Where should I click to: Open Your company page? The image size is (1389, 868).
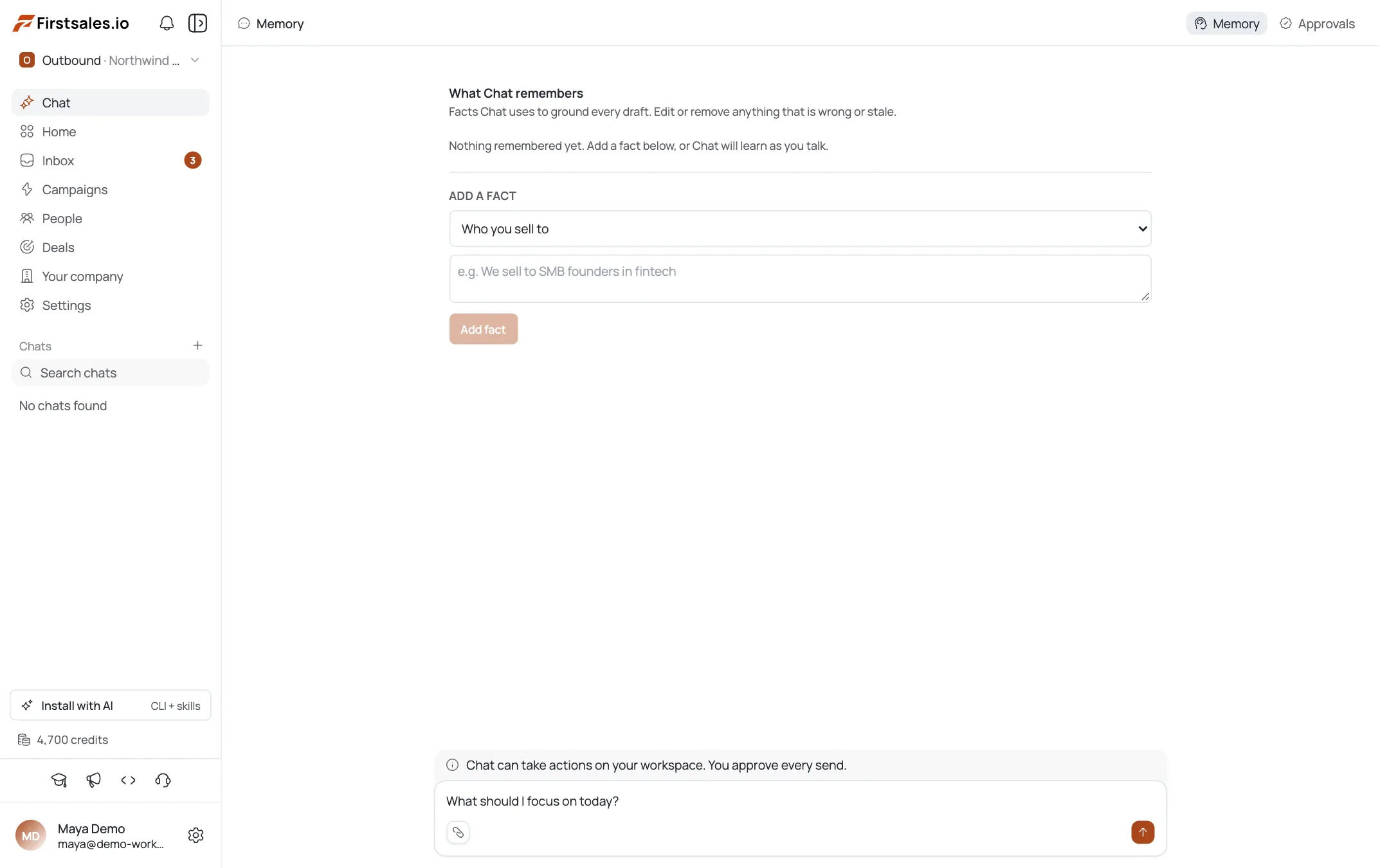110,276
